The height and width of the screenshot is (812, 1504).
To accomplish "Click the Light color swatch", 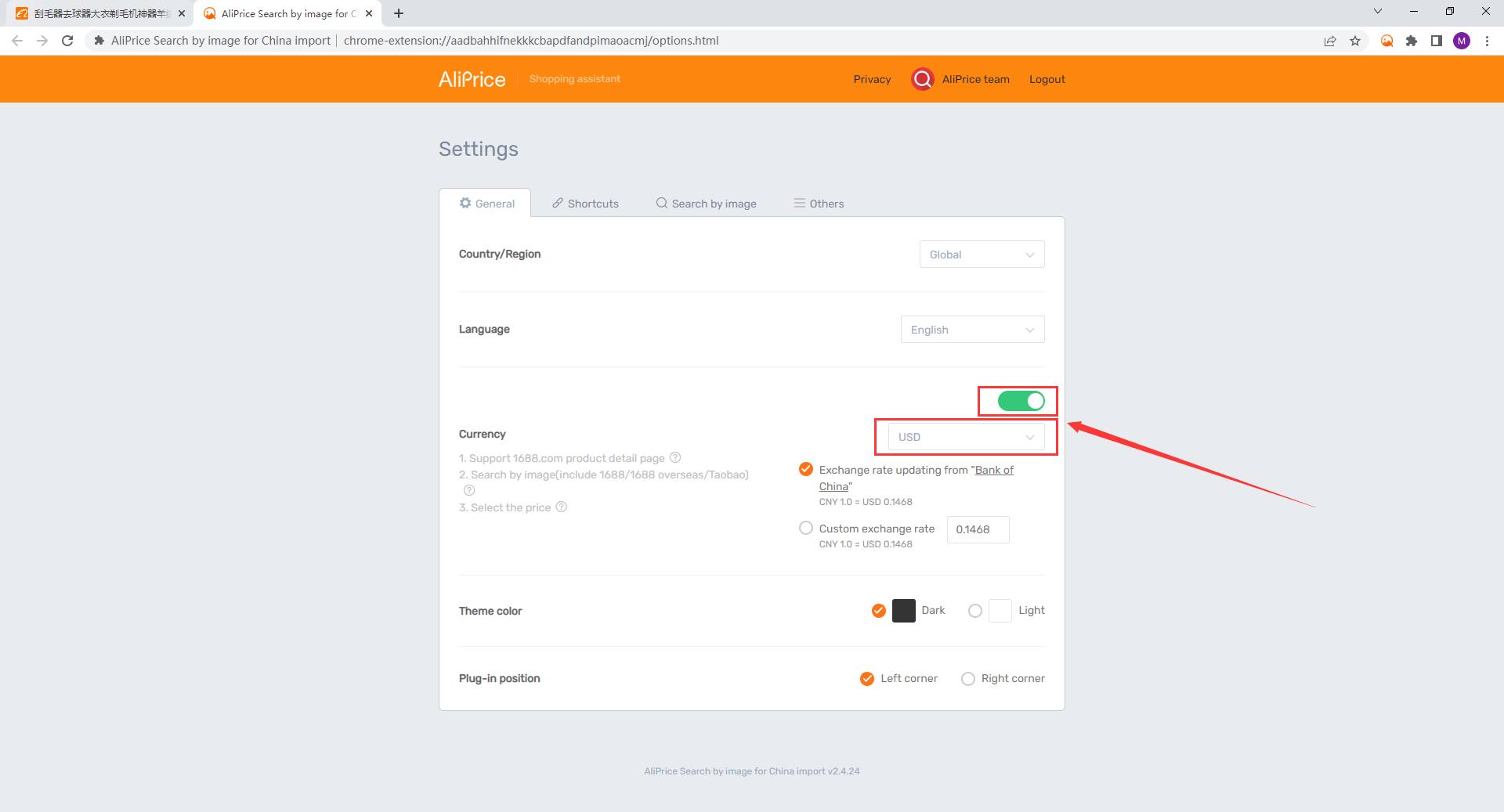I will pyautogui.click(x=1000, y=611).
